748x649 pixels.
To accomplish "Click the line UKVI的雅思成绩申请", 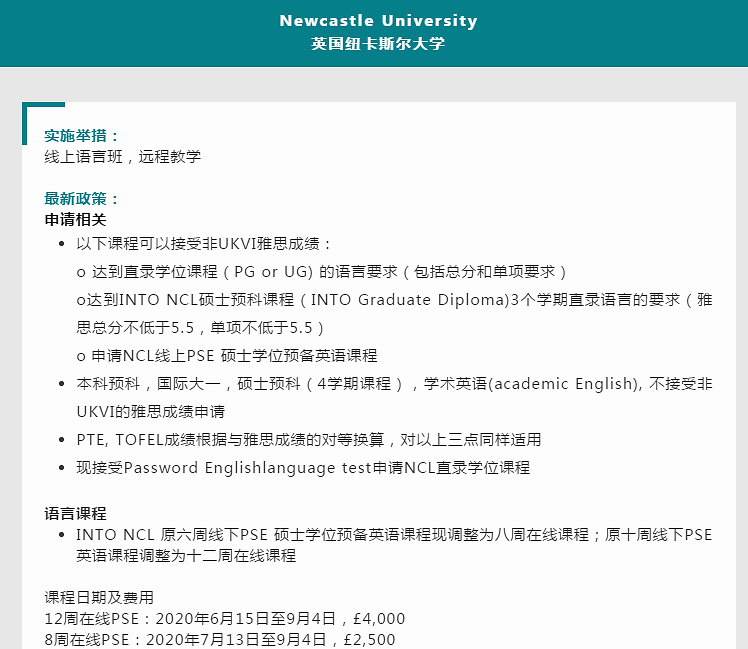I will tap(151, 411).
